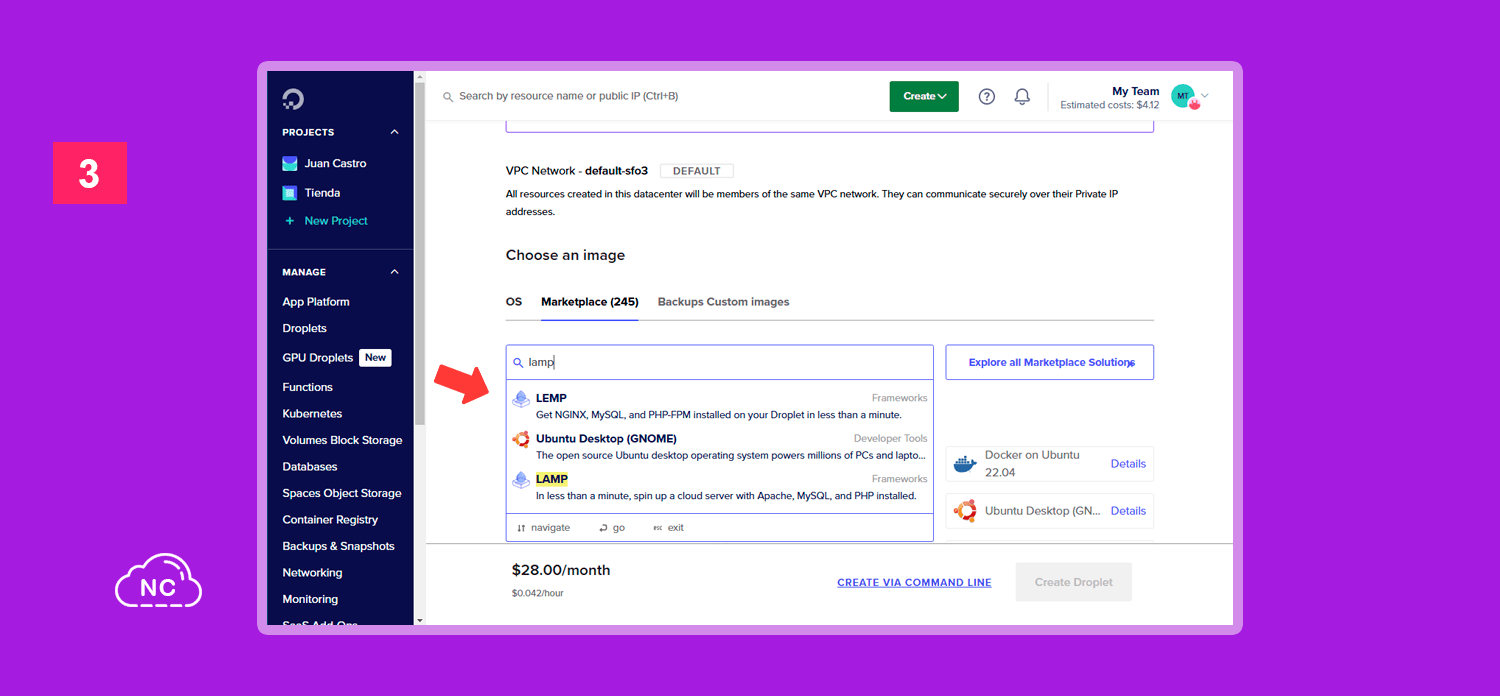Open Networking in sidebar

(x=312, y=573)
